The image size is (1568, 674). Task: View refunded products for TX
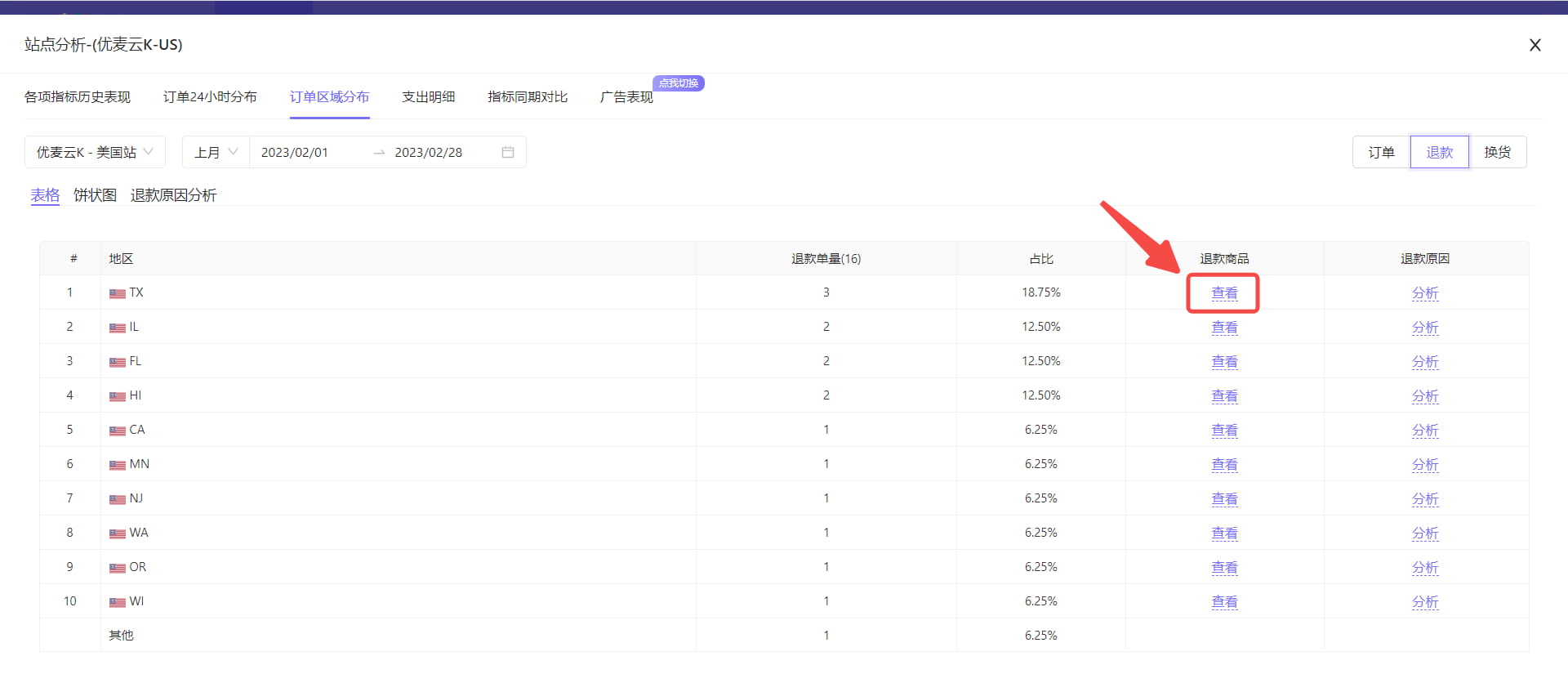click(1224, 292)
